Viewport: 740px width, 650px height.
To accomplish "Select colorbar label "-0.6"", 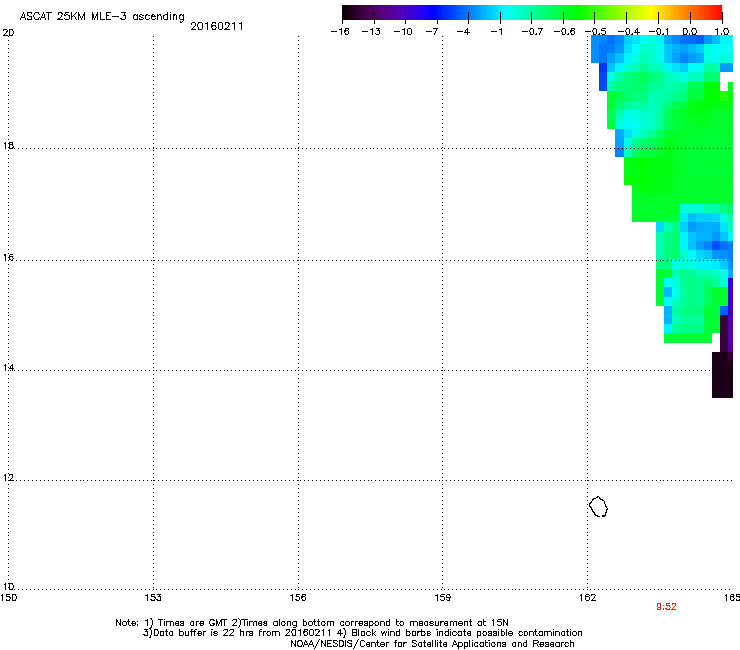I will (x=564, y=32).
